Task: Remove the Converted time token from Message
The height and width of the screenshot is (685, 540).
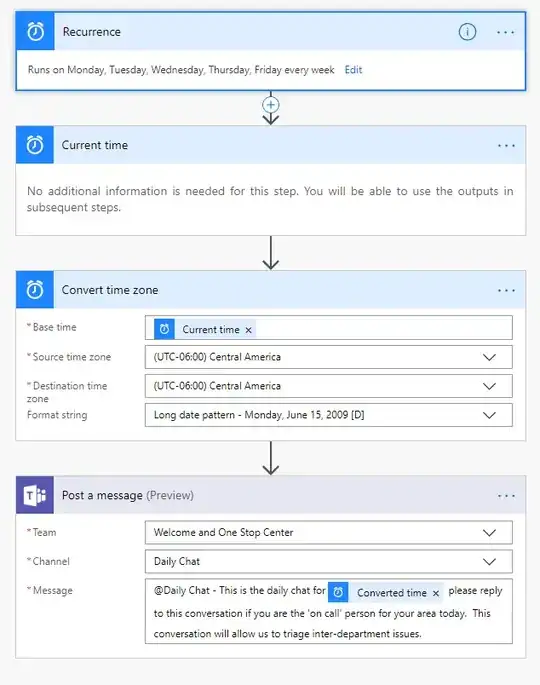Action: pos(436,593)
